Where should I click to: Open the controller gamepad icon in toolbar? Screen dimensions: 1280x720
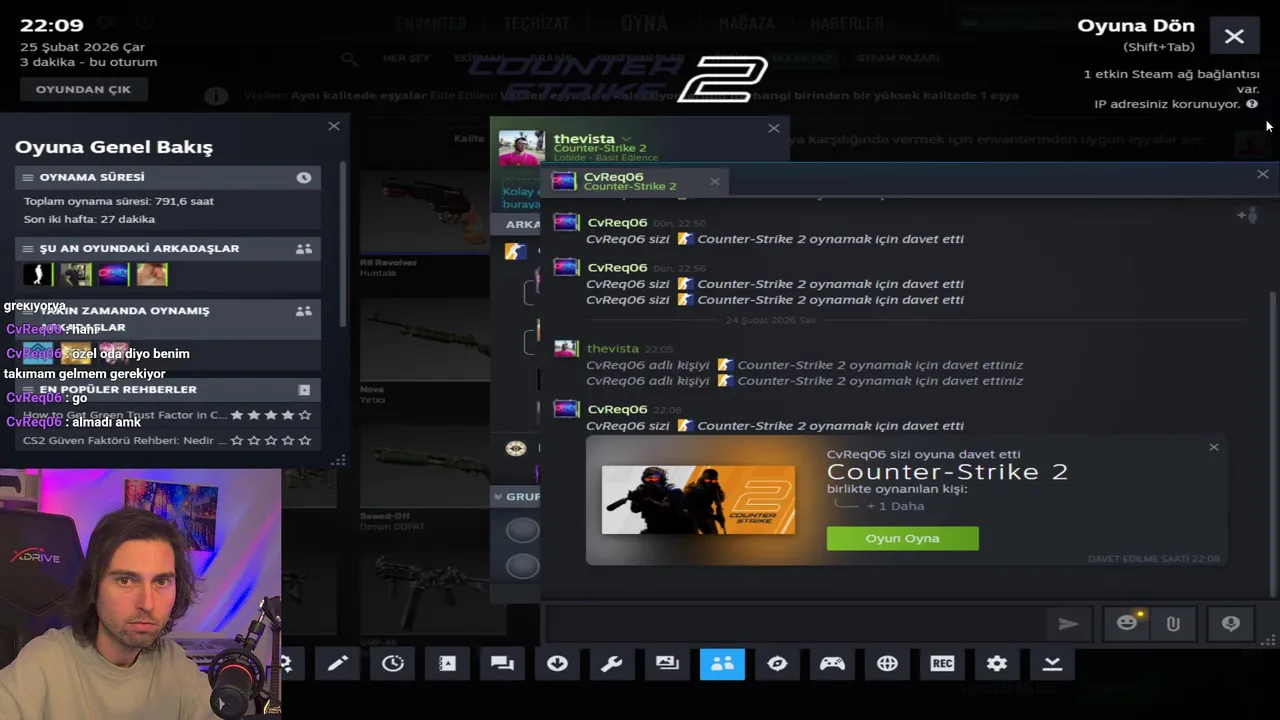(x=832, y=664)
